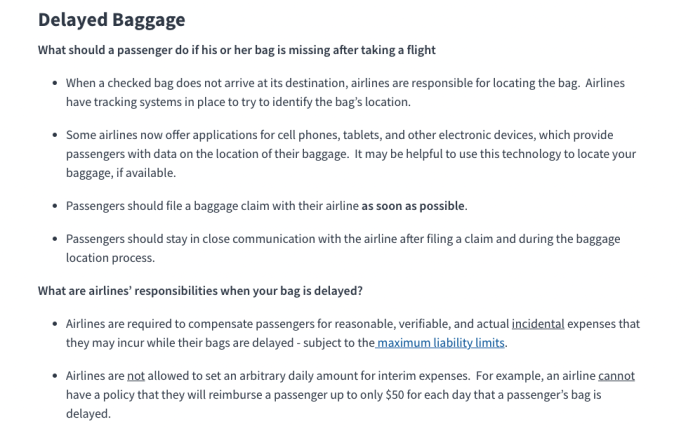Click the bullet before "Passengers should stay"

click(53, 239)
